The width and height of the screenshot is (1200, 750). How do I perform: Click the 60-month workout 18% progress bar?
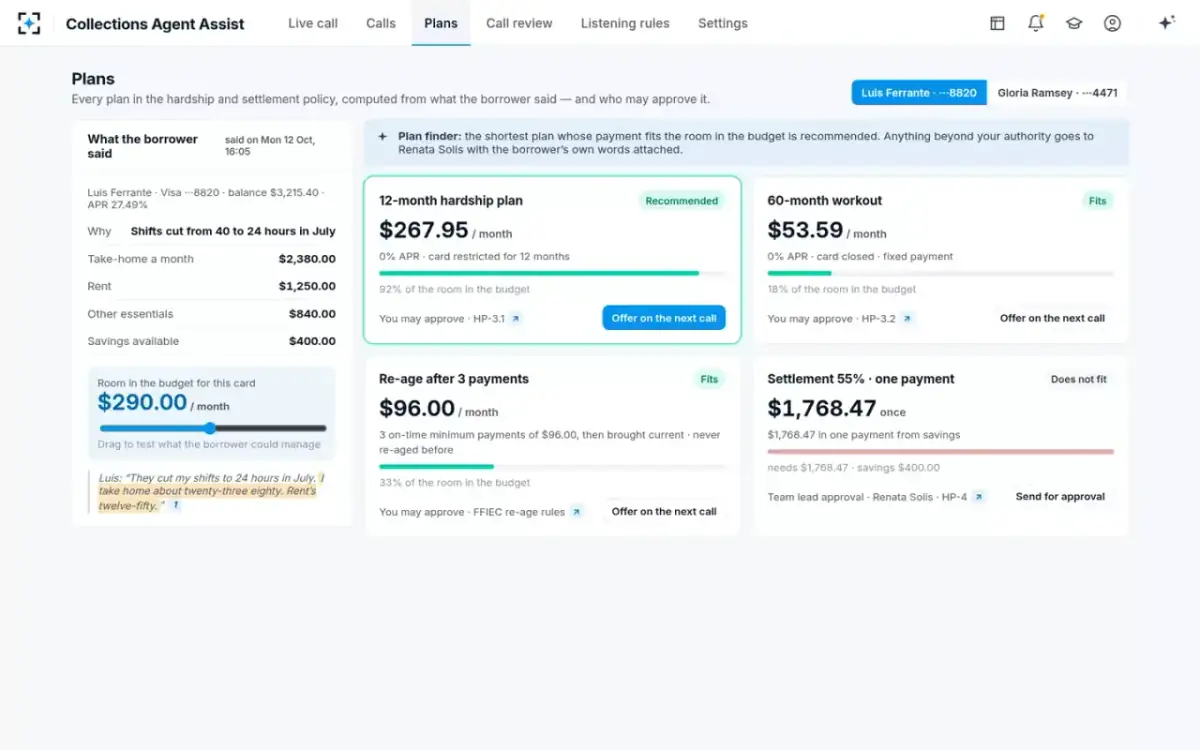tap(940, 273)
